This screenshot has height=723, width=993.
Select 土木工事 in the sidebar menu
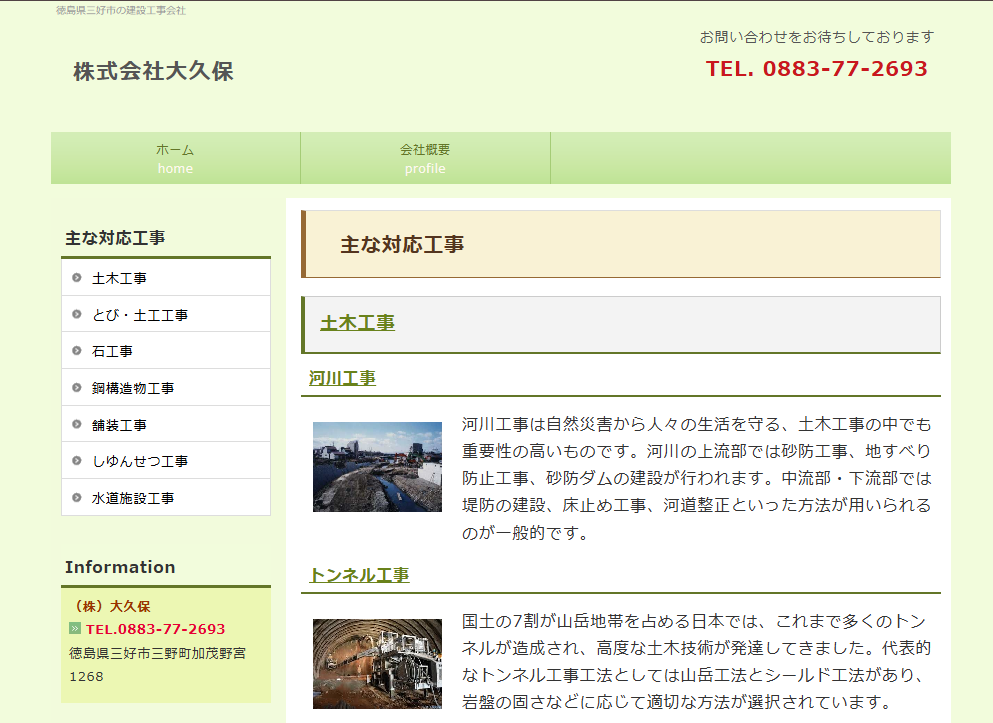tap(166, 278)
